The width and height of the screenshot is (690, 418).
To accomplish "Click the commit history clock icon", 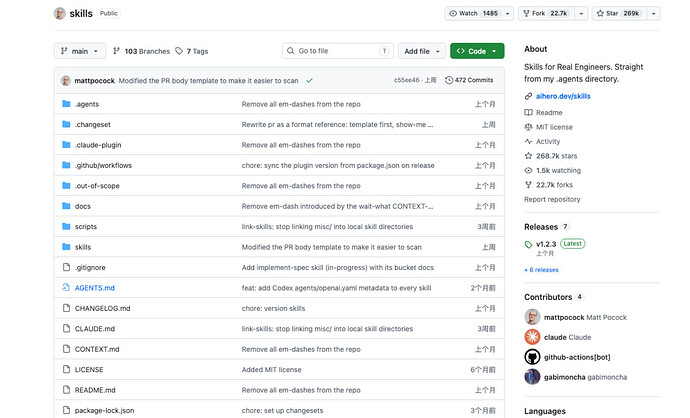I will tap(449, 80).
